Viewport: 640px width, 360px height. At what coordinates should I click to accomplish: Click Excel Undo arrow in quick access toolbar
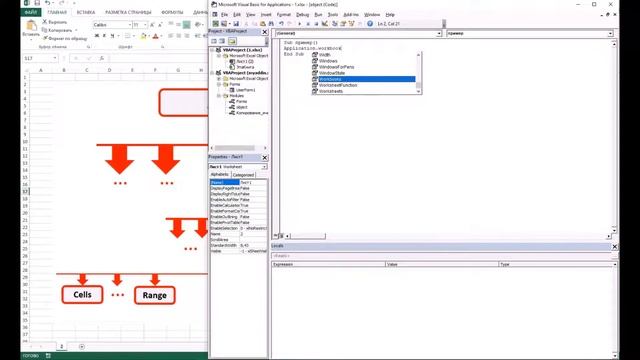[x=48, y=3]
